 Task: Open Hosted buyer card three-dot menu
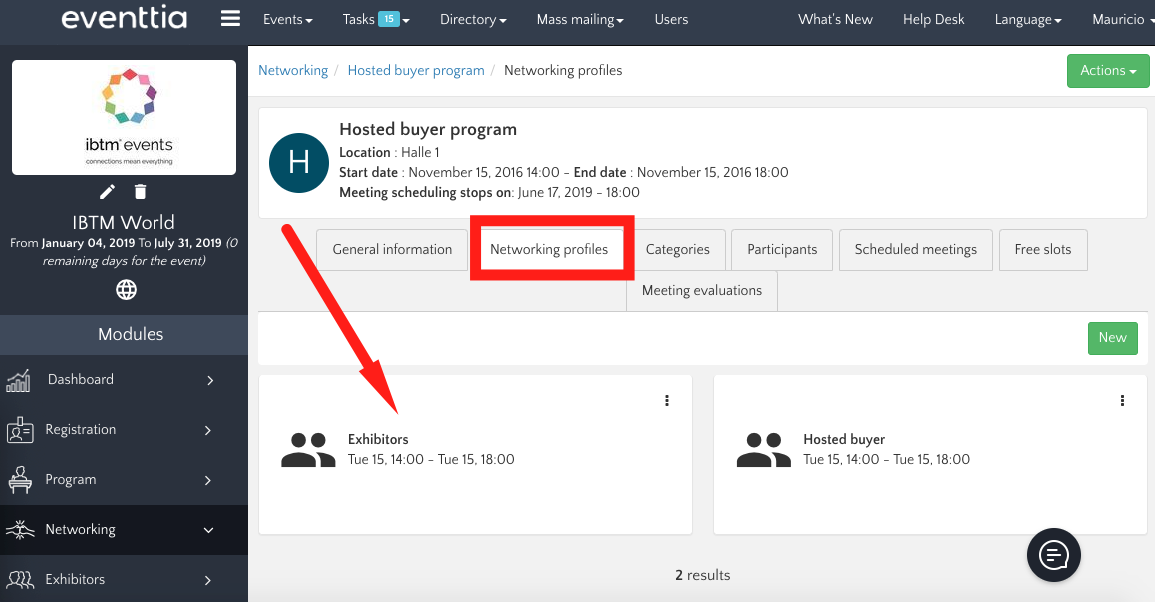[1122, 401]
